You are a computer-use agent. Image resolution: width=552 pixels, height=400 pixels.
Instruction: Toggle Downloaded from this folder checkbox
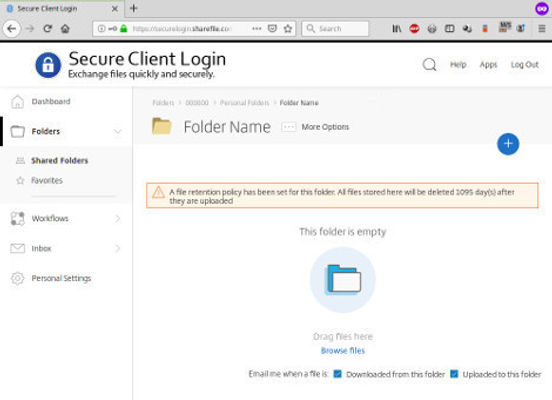pyautogui.click(x=337, y=374)
